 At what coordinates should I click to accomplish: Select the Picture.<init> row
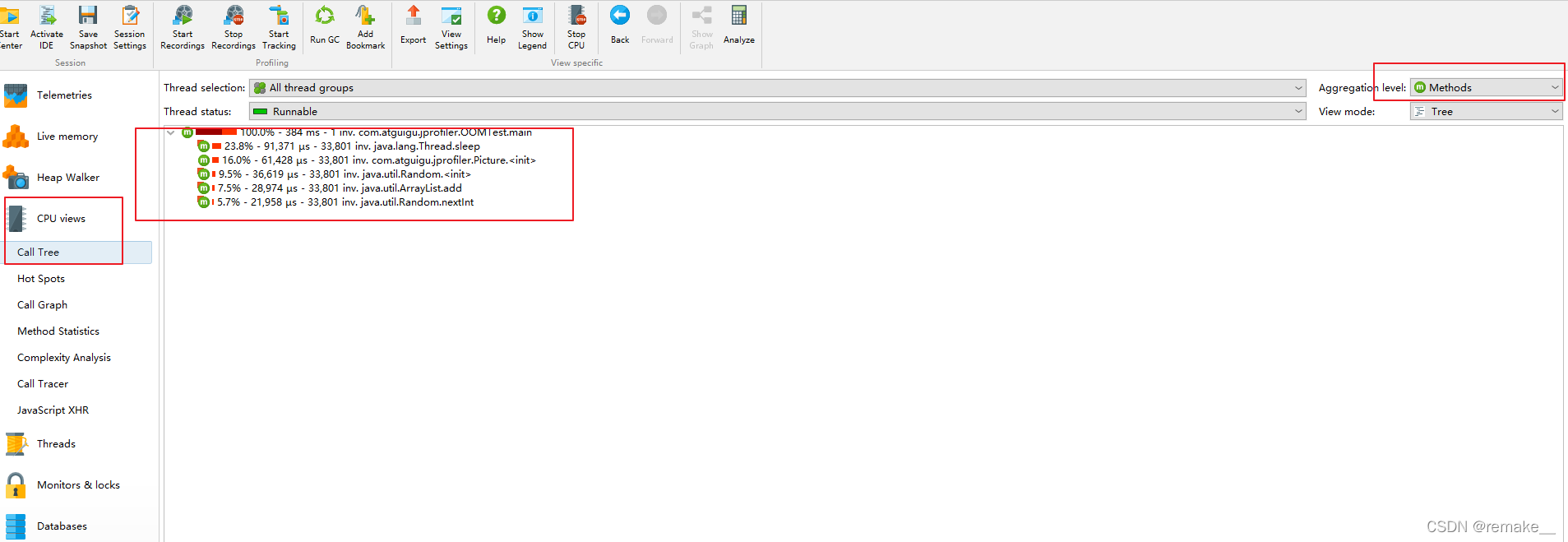367,160
